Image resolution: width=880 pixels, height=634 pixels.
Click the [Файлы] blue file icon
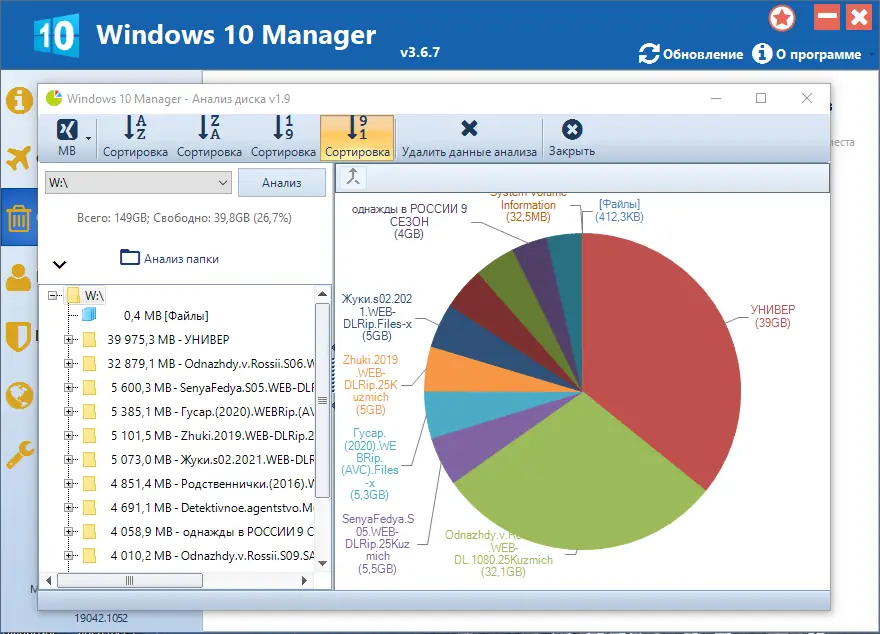pos(89,315)
